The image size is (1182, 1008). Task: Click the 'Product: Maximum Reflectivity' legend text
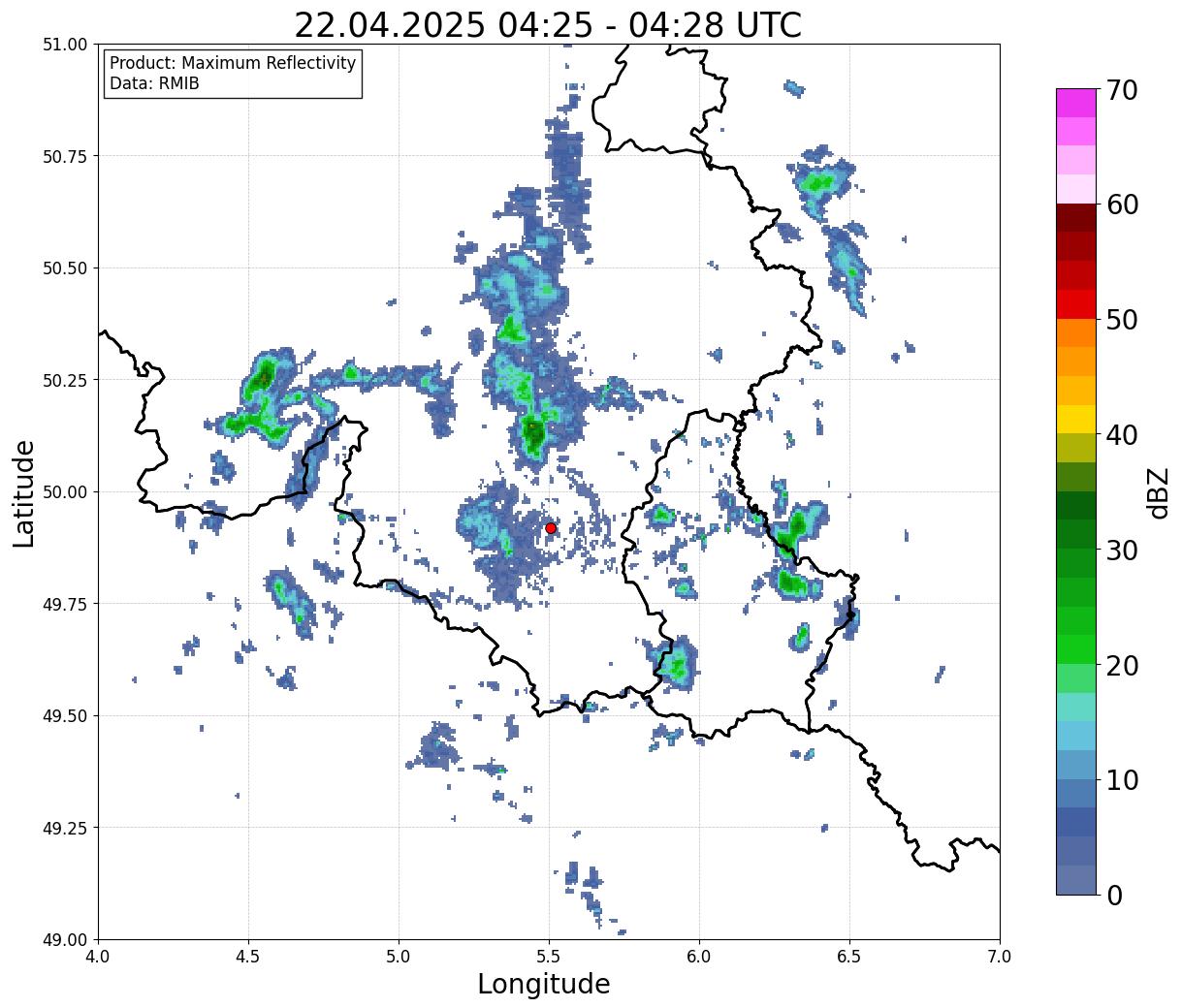point(233,63)
